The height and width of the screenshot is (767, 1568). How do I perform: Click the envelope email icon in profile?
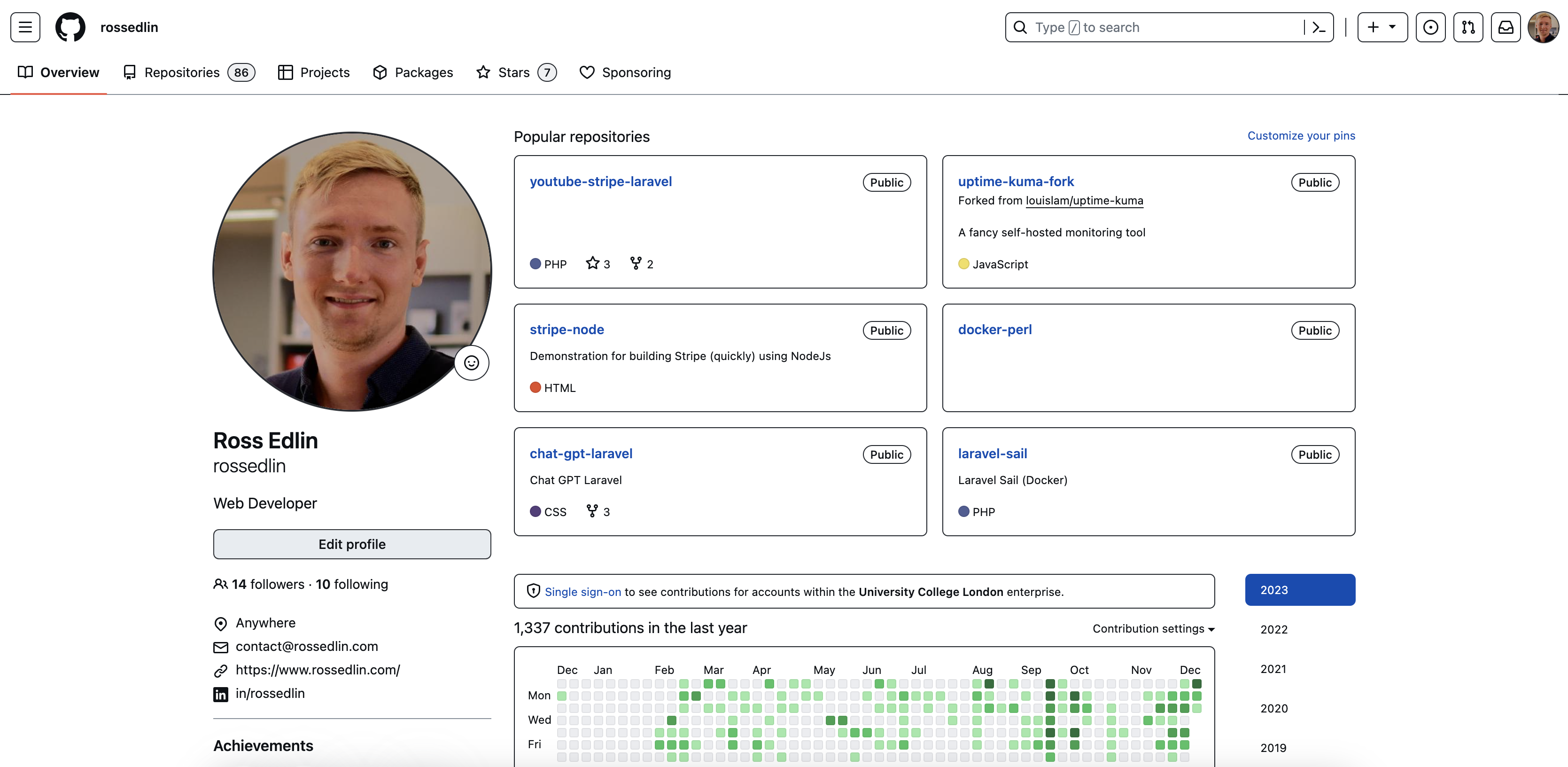(220, 647)
